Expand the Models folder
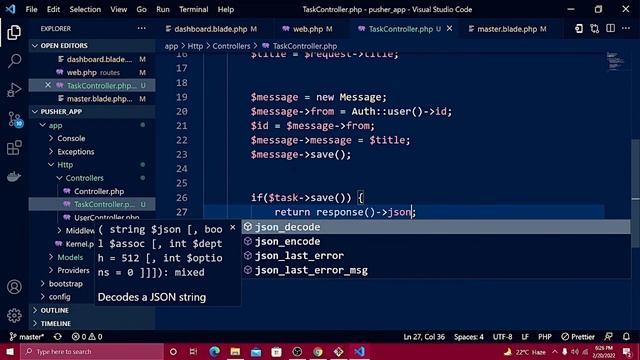 click(70, 257)
